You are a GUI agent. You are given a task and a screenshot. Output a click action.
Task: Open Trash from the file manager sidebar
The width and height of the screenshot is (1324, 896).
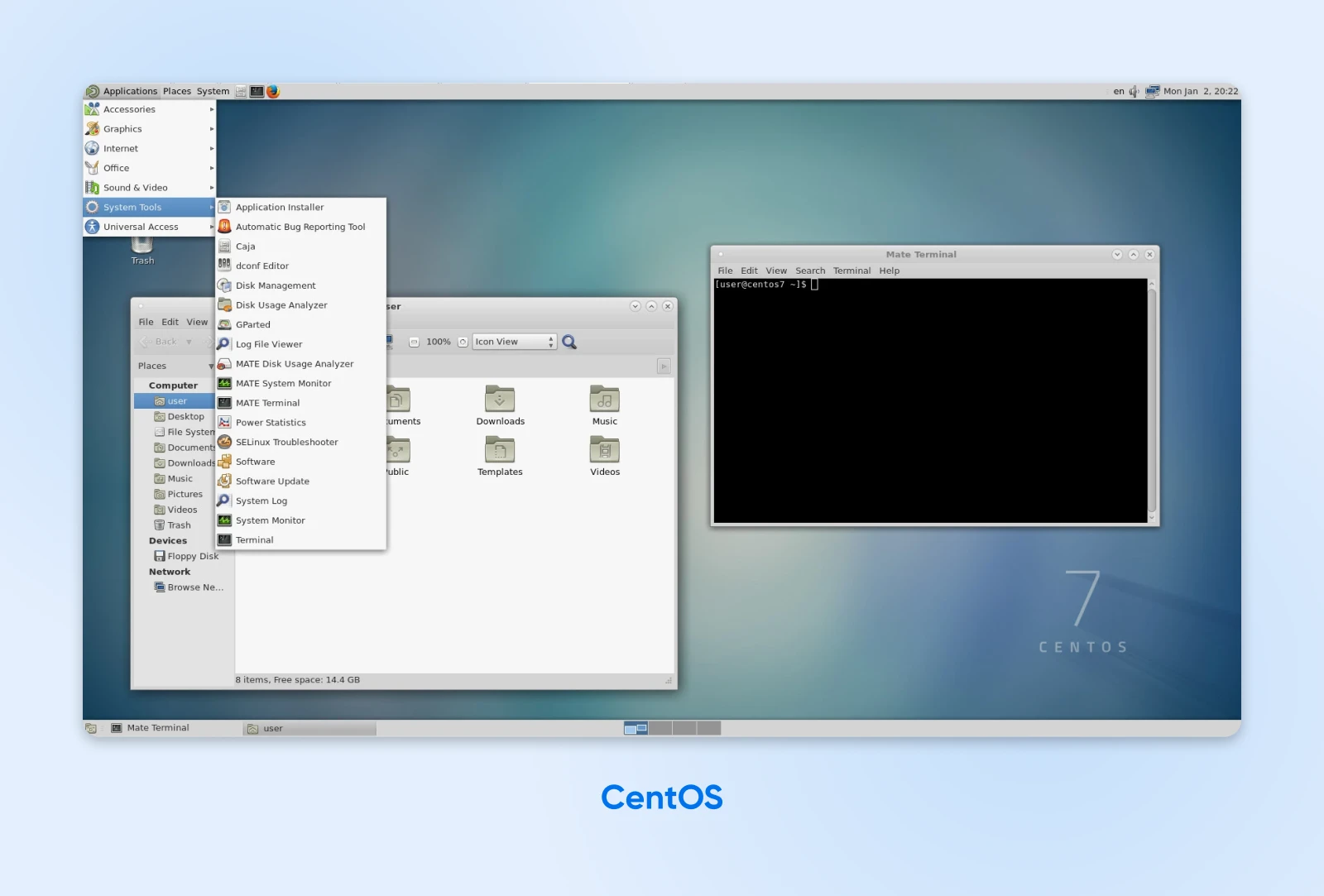tap(173, 525)
